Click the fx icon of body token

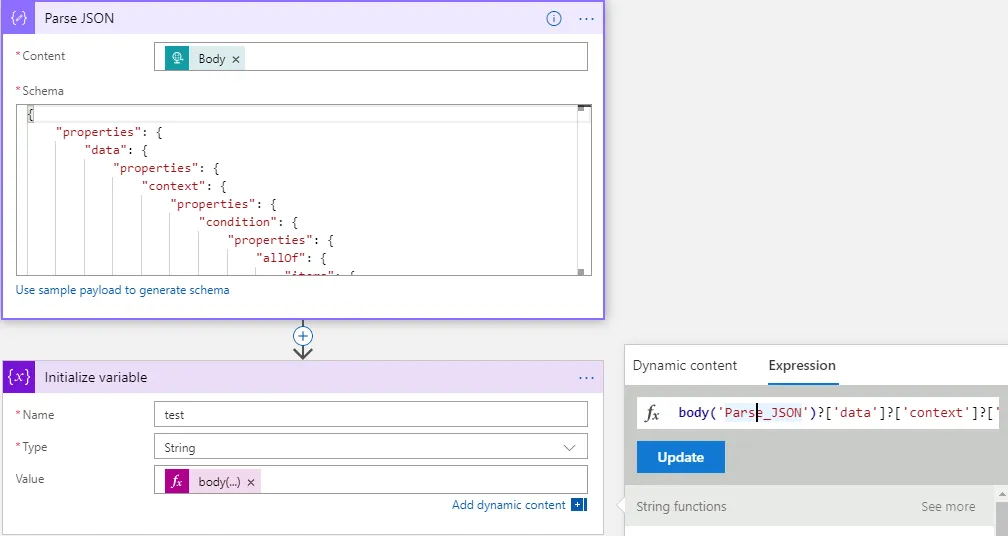(177, 481)
